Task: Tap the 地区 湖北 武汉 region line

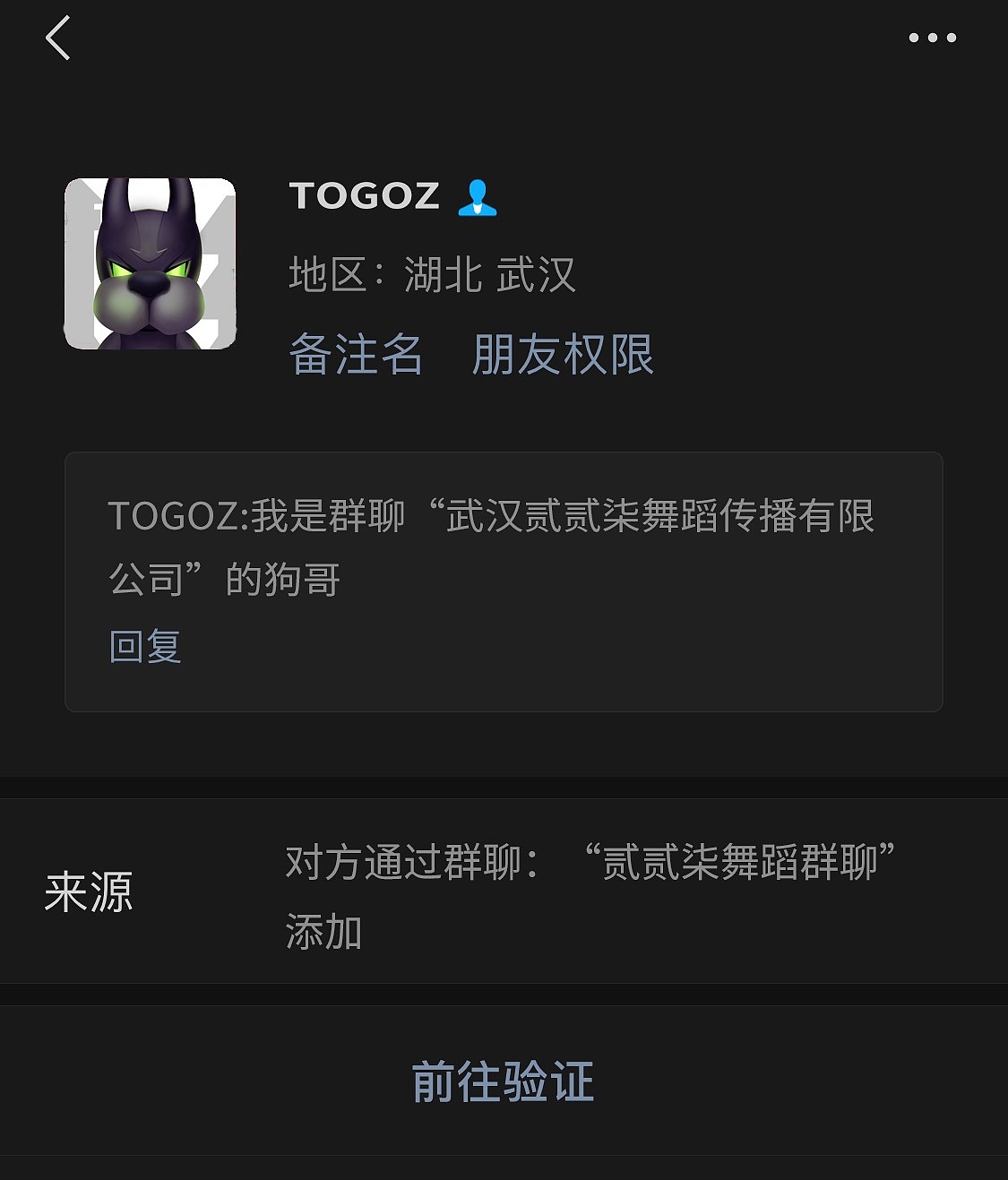Action: click(432, 274)
